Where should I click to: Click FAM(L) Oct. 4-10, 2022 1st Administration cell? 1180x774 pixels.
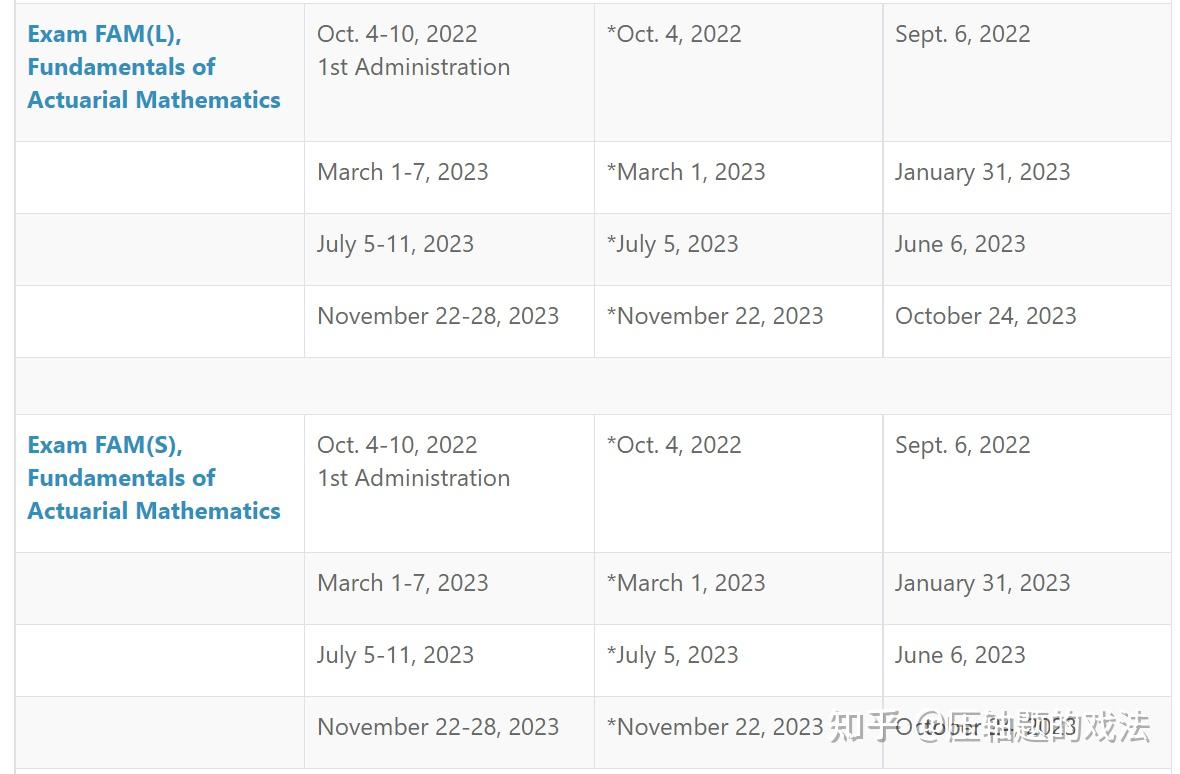click(413, 51)
